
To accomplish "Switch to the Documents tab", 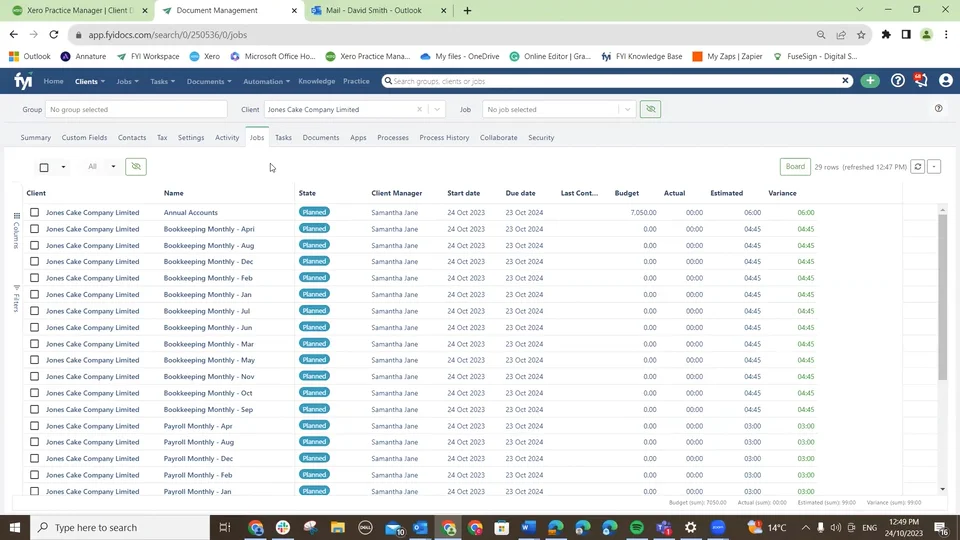I will [320, 138].
